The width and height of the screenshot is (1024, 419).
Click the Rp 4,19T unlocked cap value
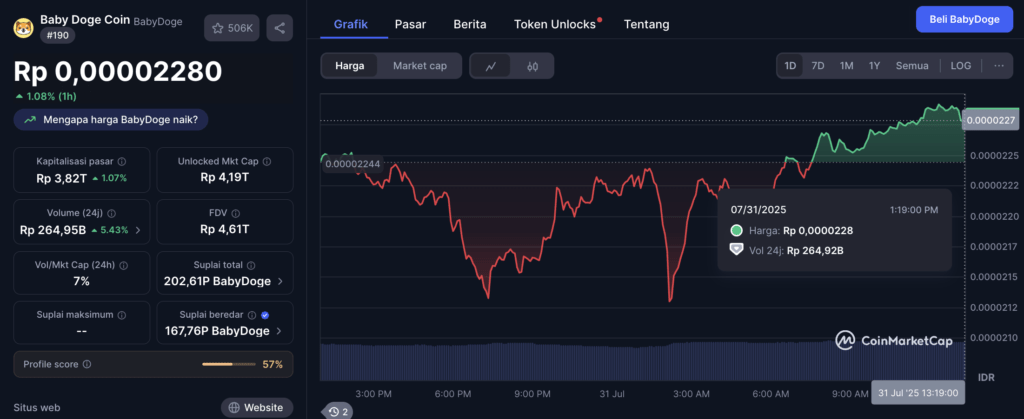coord(225,178)
